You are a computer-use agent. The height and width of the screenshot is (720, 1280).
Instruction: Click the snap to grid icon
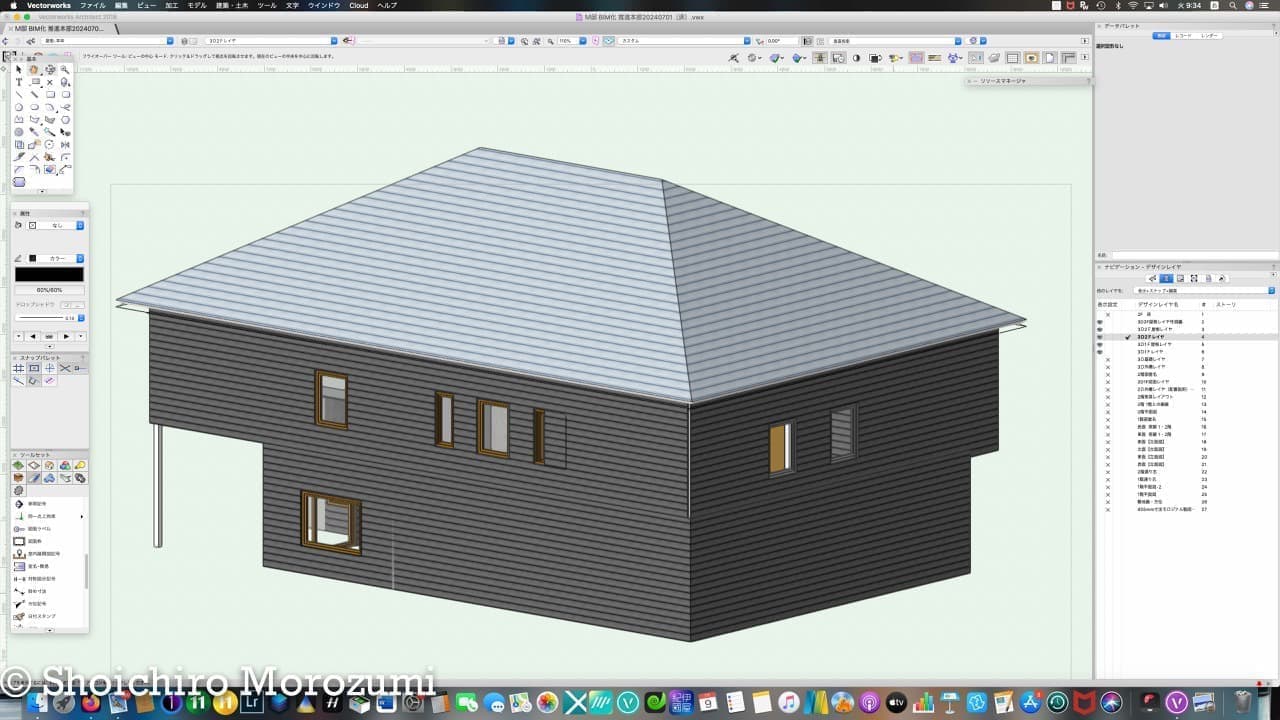click(x=19, y=369)
